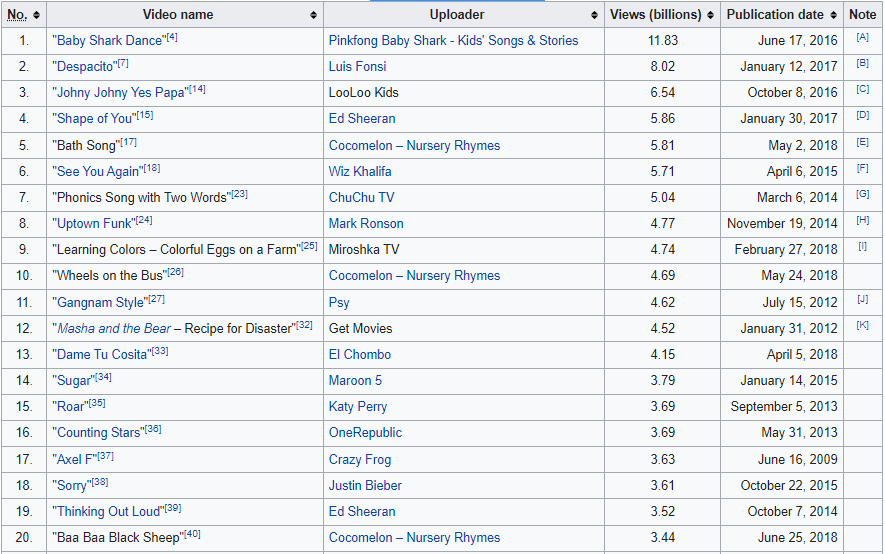Viewport: 885px width, 554px height.
Task: Select the 8.02 views cell
Action: 663,67
